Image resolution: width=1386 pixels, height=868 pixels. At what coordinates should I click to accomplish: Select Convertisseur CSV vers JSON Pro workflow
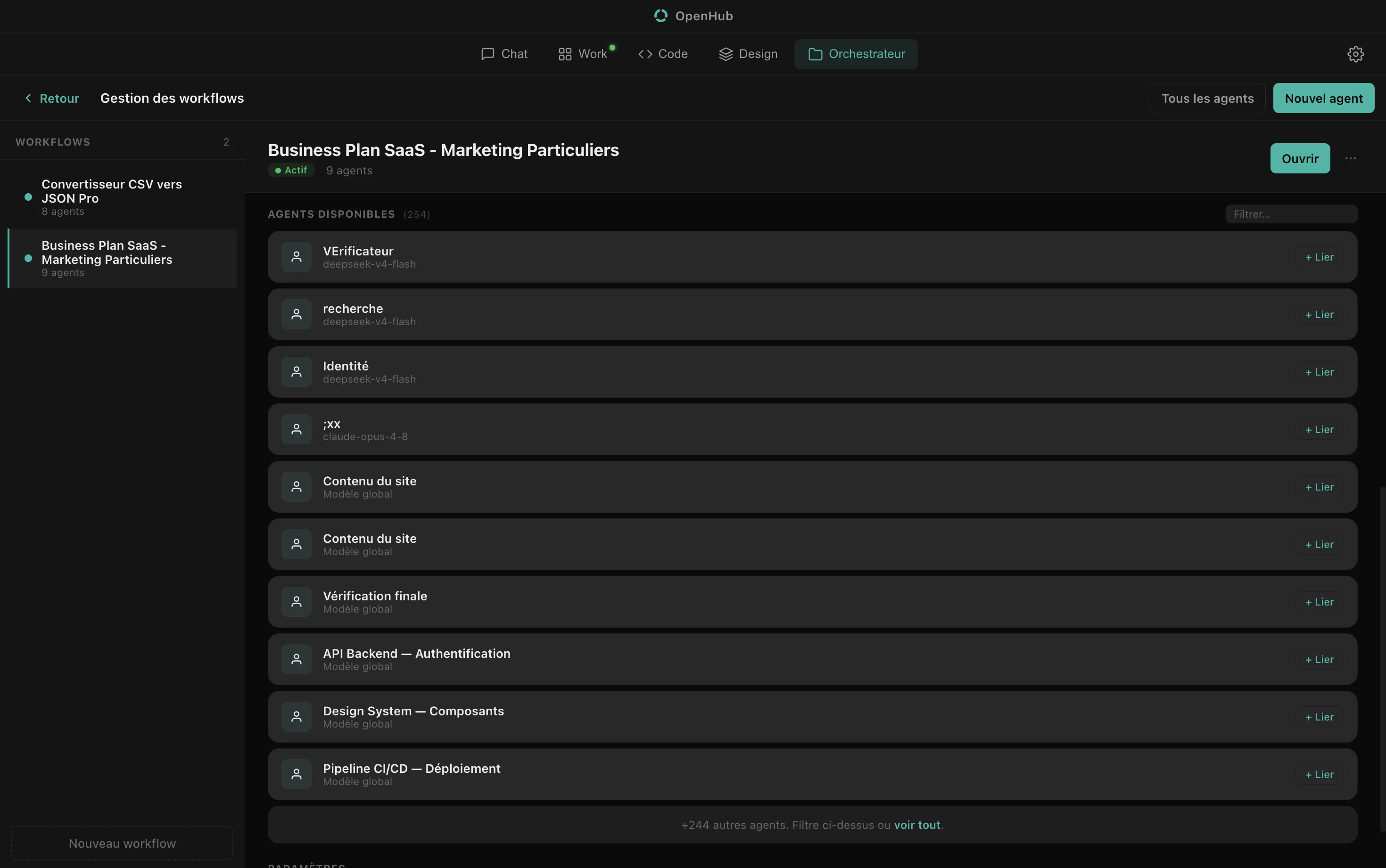coord(122,197)
